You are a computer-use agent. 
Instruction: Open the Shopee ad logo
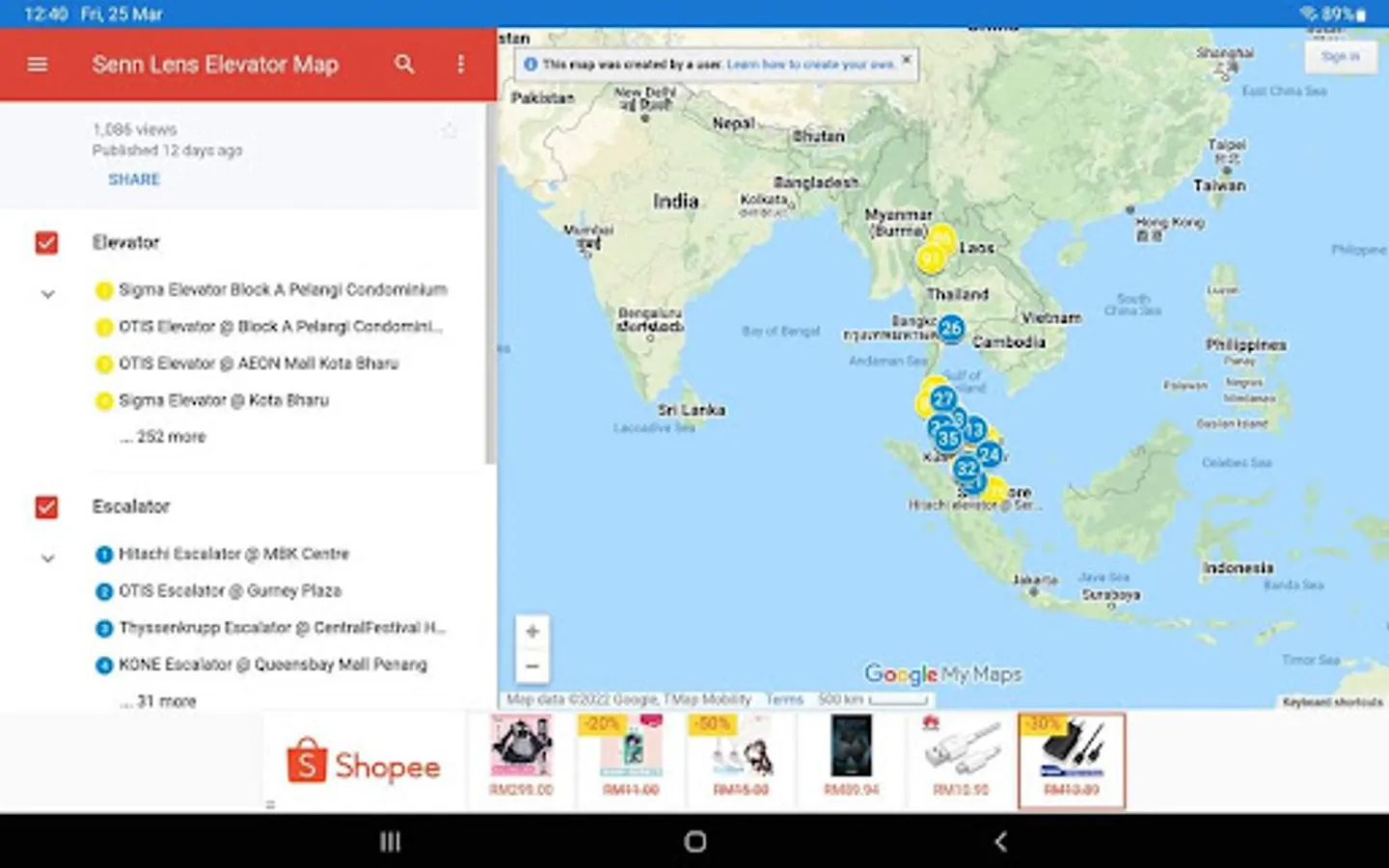point(364,764)
